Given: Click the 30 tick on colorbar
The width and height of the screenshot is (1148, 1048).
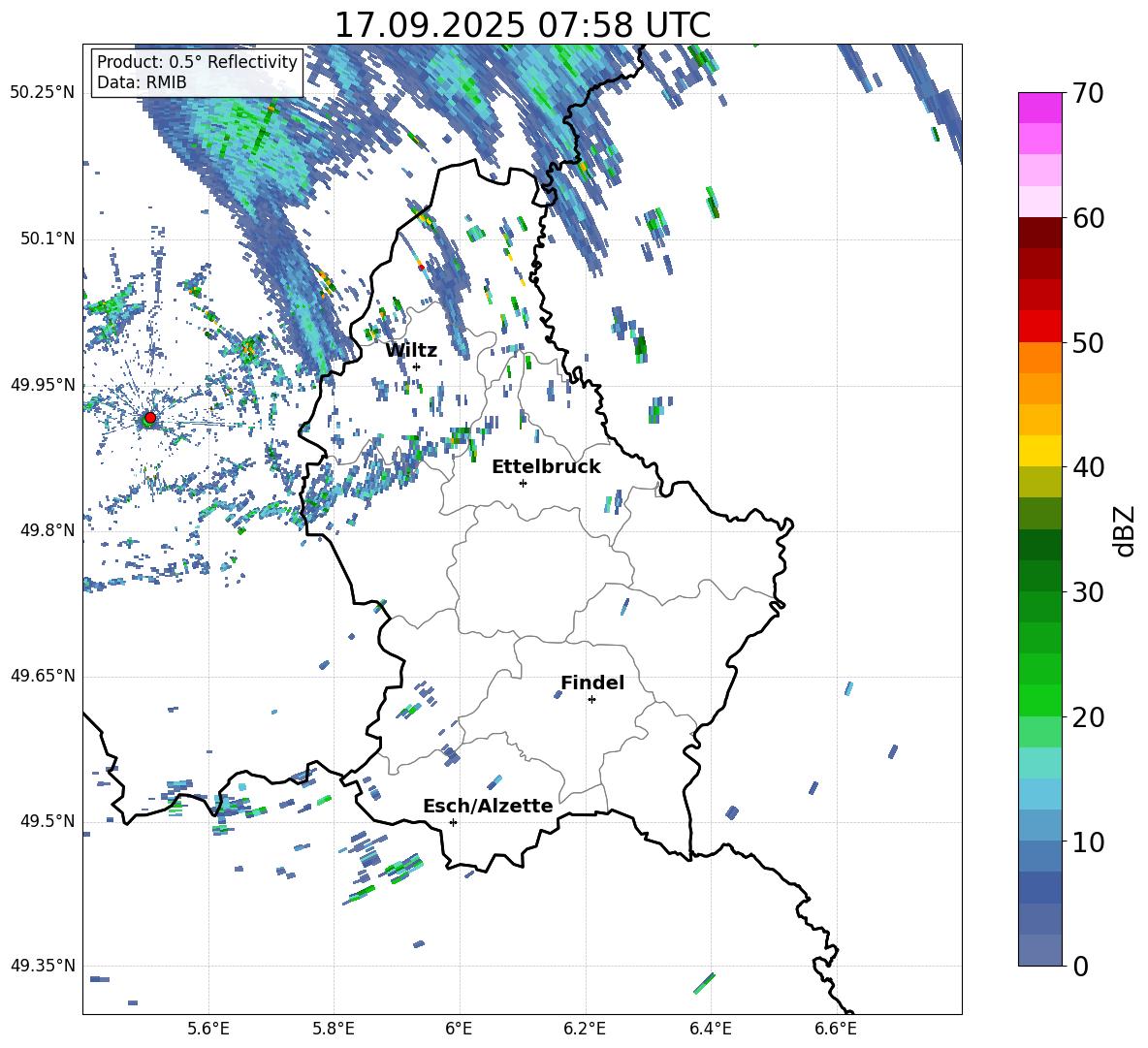Looking at the screenshot, I should click(x=1088, y=592).
